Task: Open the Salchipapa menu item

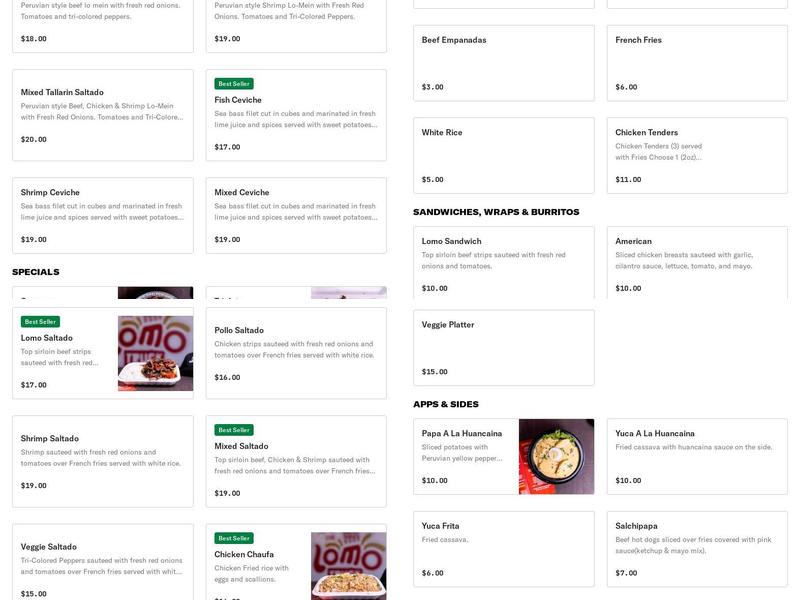Action: tap(696, 548)
